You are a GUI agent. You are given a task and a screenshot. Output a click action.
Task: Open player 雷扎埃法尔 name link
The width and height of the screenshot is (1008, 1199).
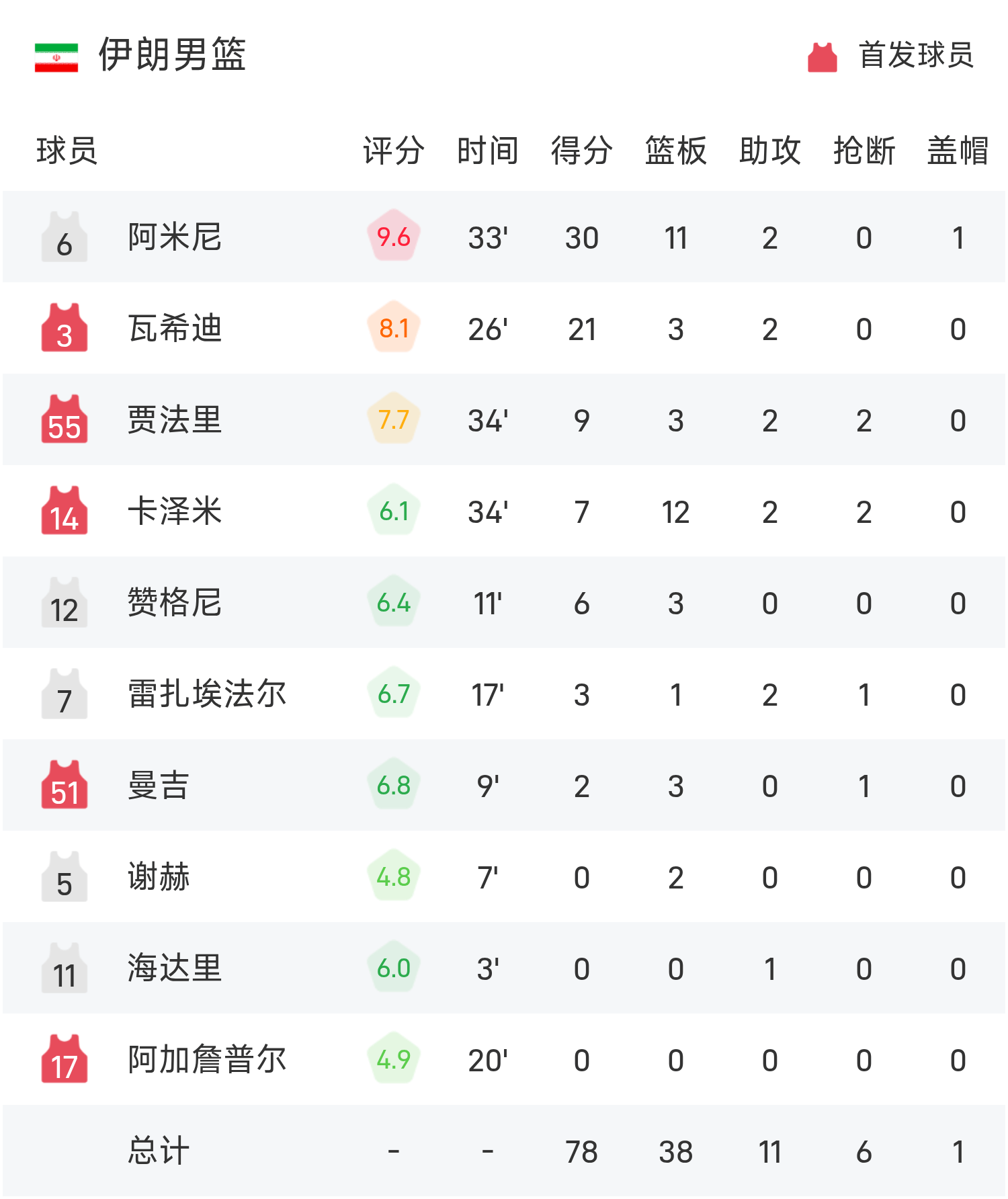tap(207, 694)
